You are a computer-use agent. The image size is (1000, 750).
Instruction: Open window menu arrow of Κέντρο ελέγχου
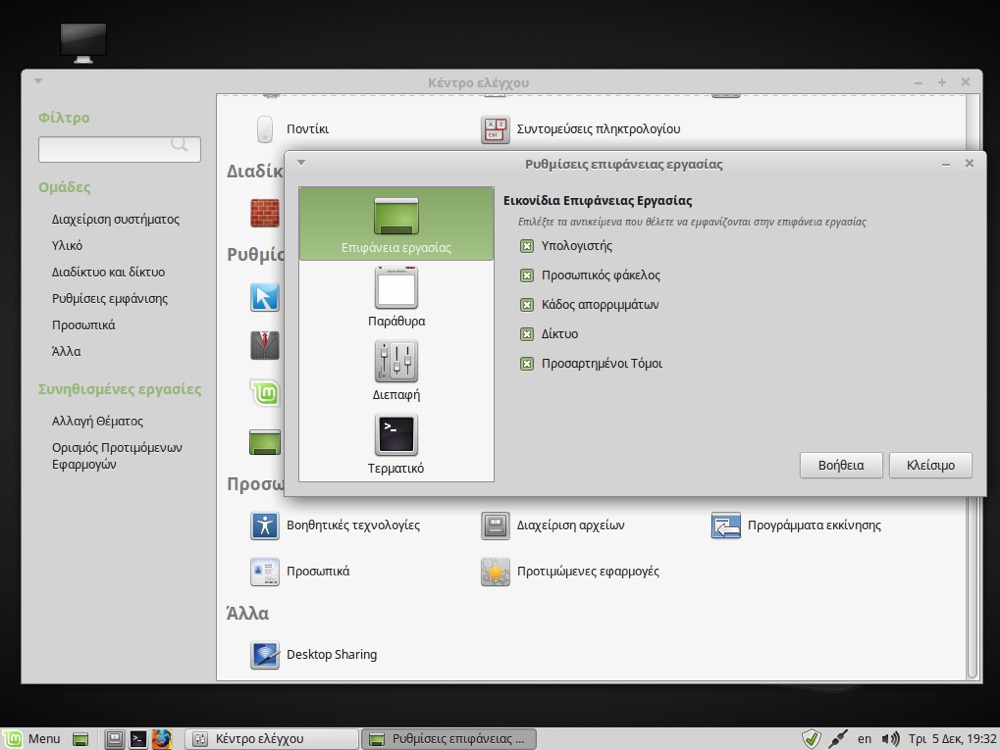[38, 82]
